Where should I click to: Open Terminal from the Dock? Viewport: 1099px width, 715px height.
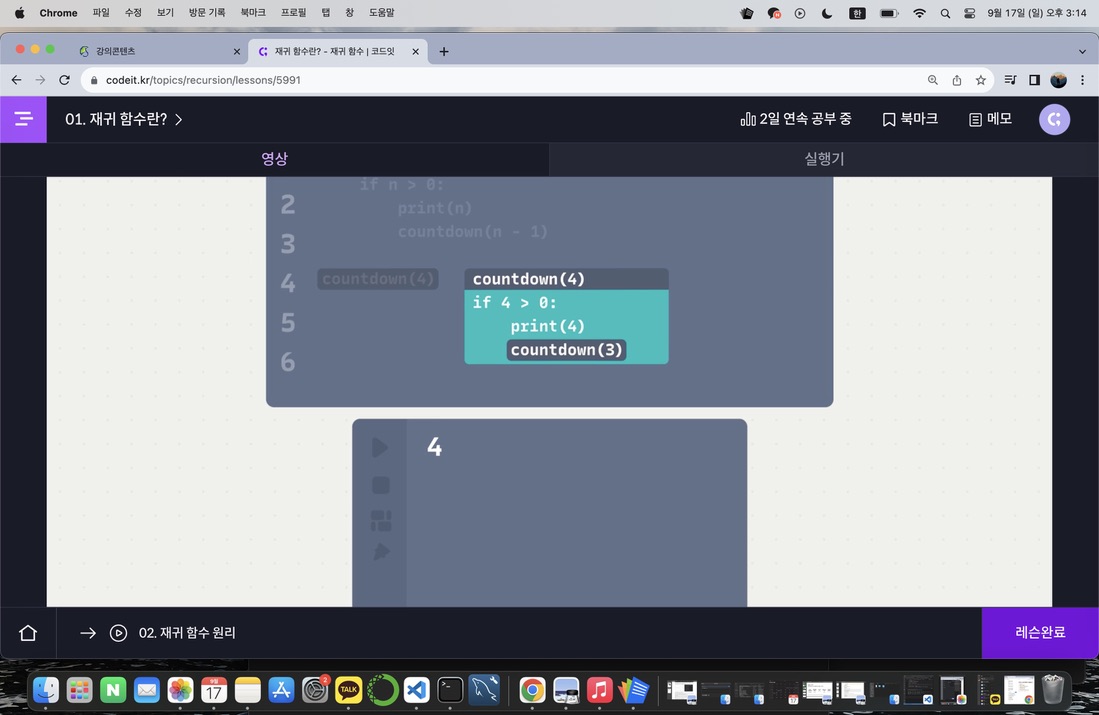450,690
